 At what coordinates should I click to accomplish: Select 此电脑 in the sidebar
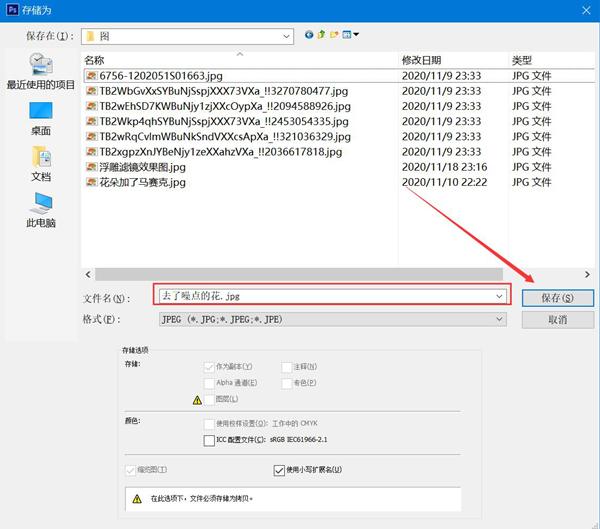click(41, 210)
